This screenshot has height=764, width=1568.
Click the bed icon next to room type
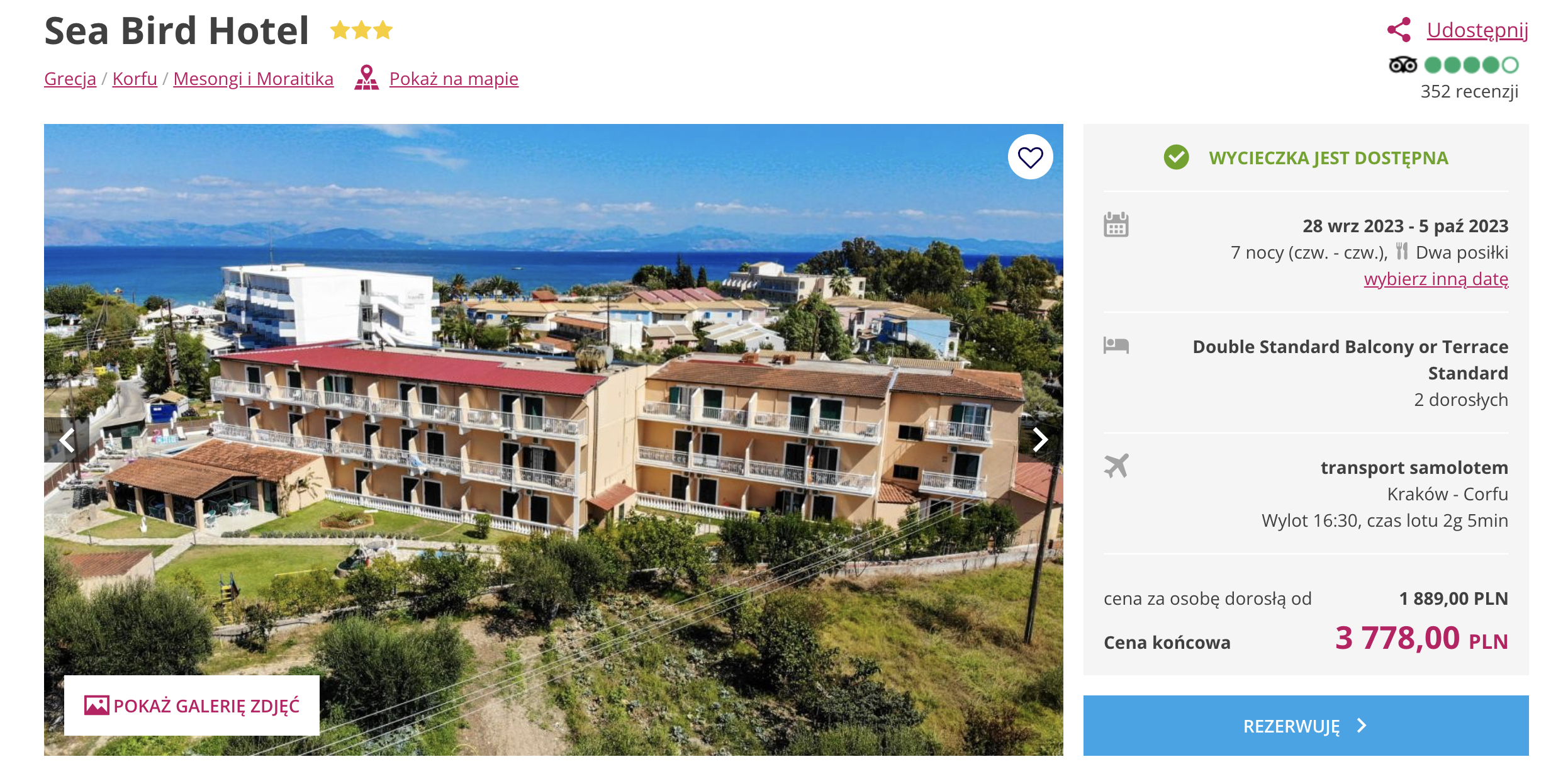[x=1116, y=345]
